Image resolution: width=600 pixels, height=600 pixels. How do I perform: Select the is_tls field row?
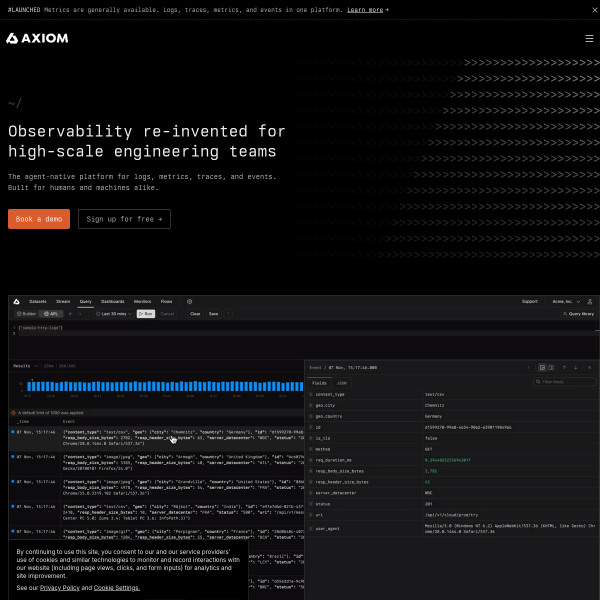(x=452, y=438)
